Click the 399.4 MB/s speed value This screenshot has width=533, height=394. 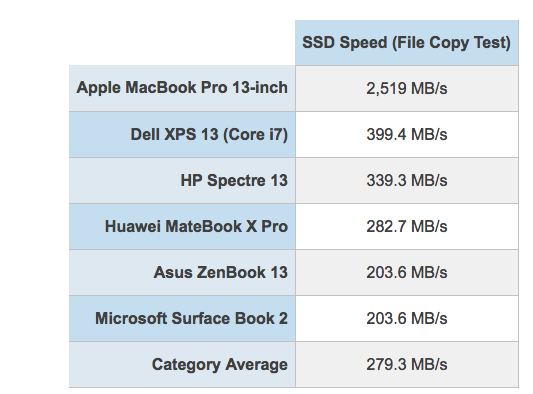pyautogui.click(x=407, y=135)
